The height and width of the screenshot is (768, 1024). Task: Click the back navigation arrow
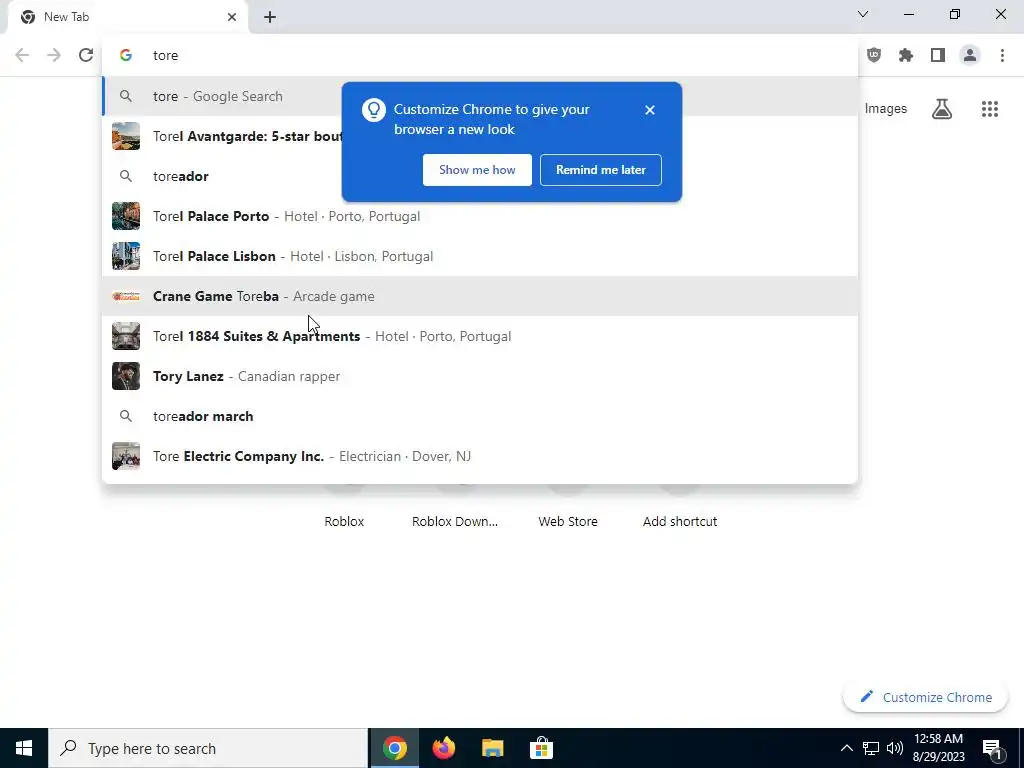[22, 55]
